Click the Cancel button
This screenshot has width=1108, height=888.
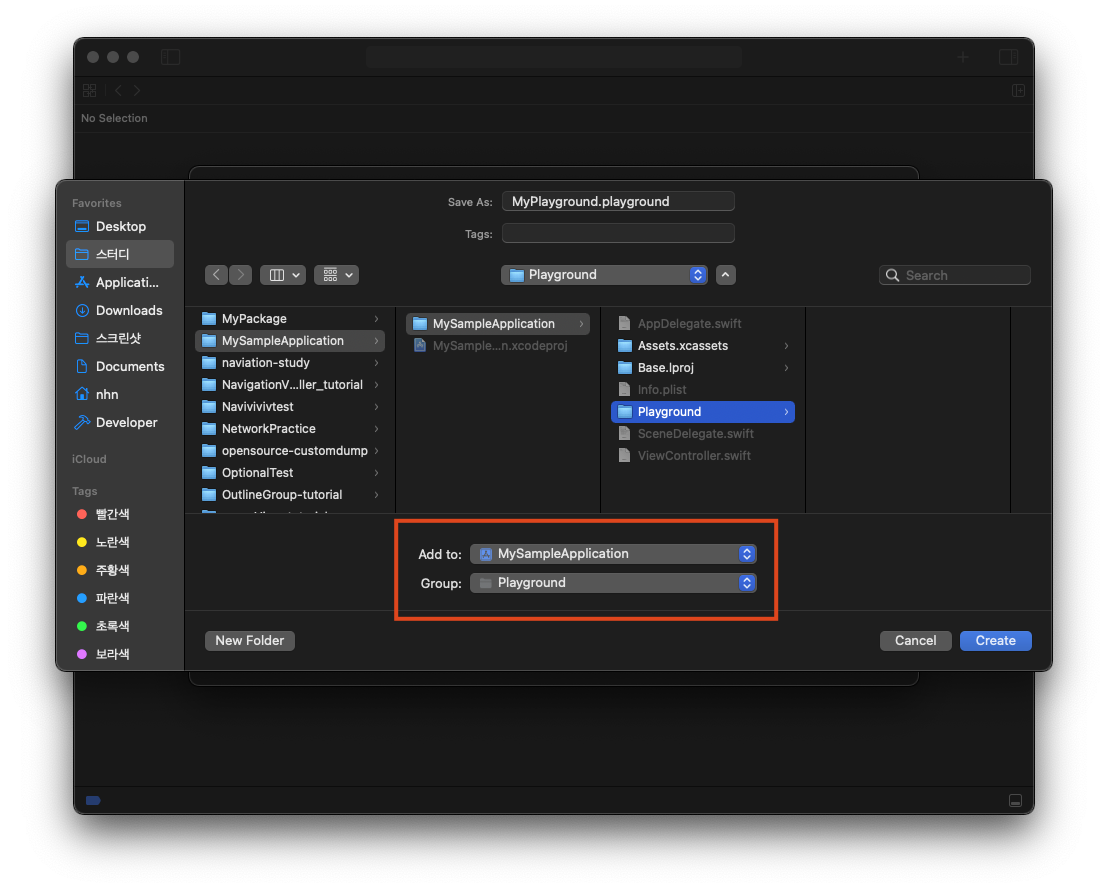click(x=915, y=641)
